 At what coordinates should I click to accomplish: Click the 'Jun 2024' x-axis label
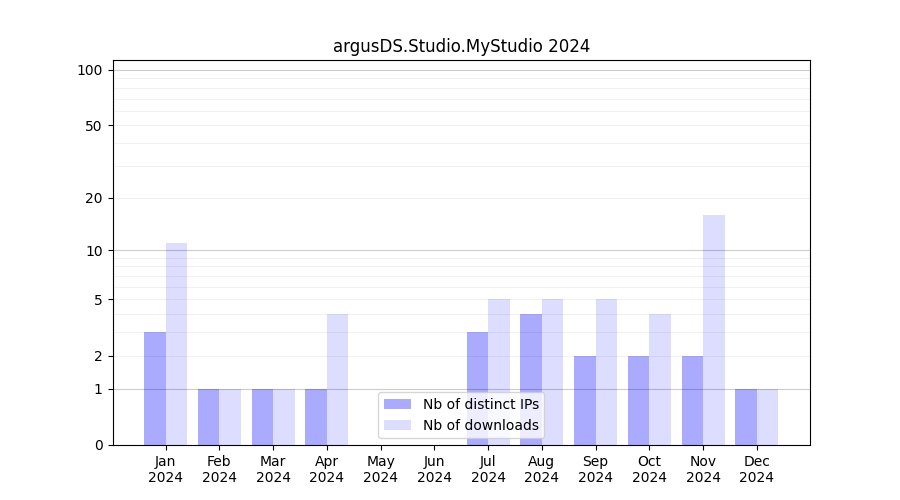click(x=434, y=469)
